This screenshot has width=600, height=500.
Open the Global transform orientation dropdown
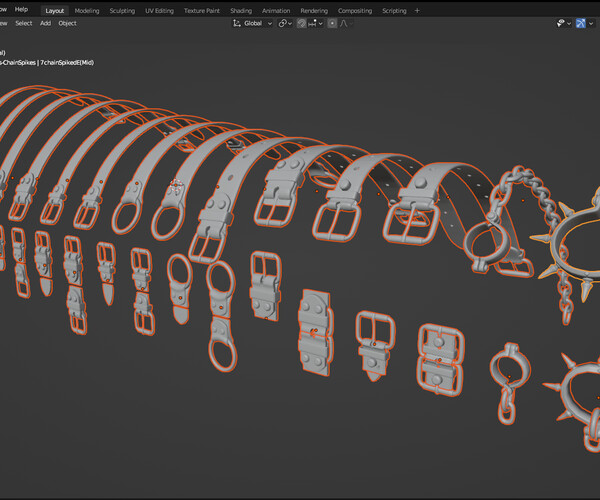click(x=253, y=23)
